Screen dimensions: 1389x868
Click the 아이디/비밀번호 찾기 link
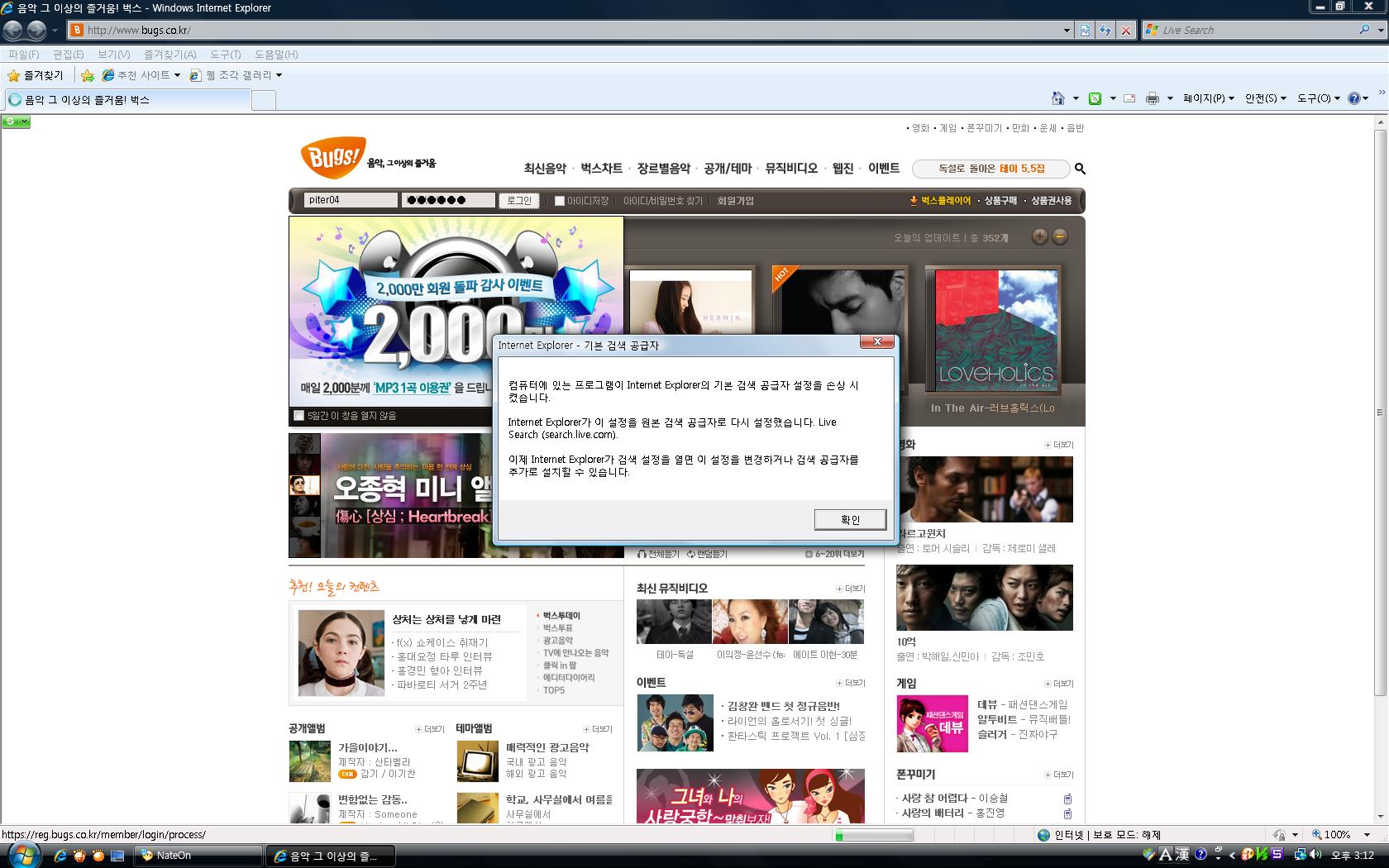point(663,201)
